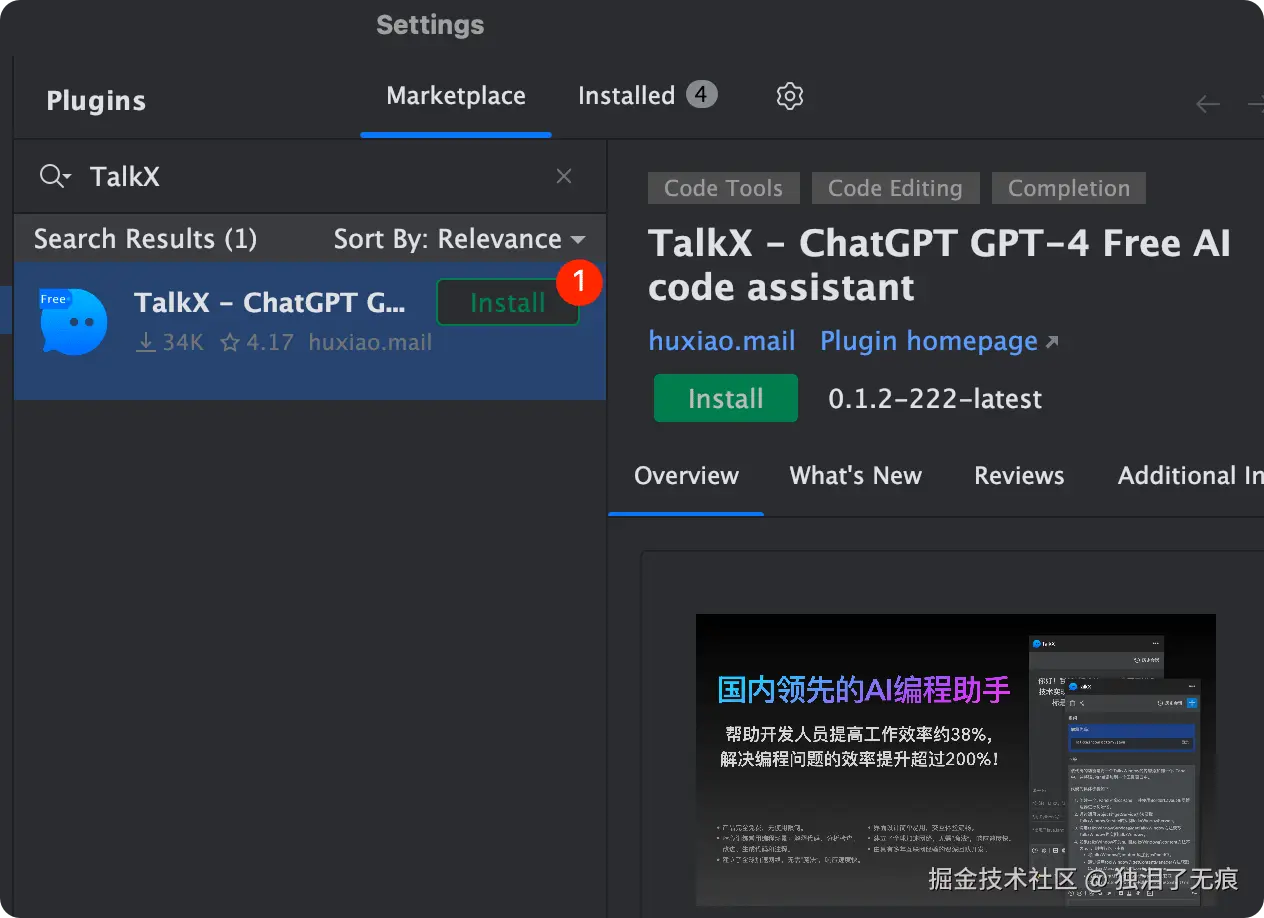Open the Plugin homepage link
Viewport: 1264px width, 918px height.
tap(939, 341)
